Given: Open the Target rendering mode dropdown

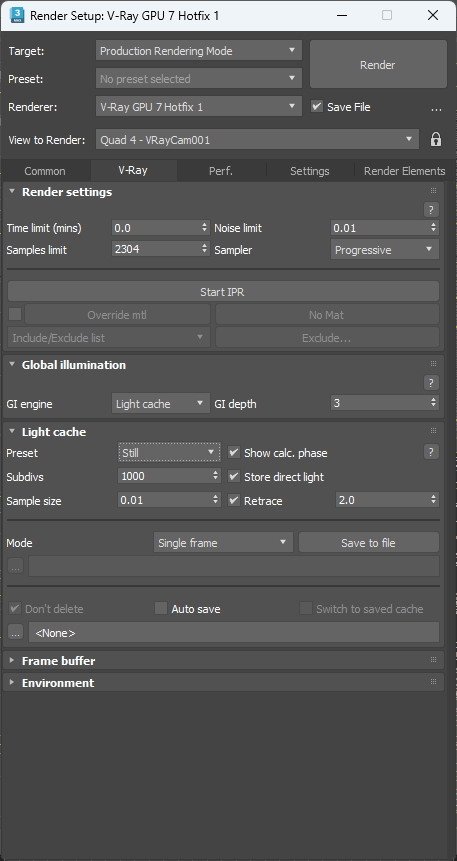Looking at the screenshot, I should point(199,51).
